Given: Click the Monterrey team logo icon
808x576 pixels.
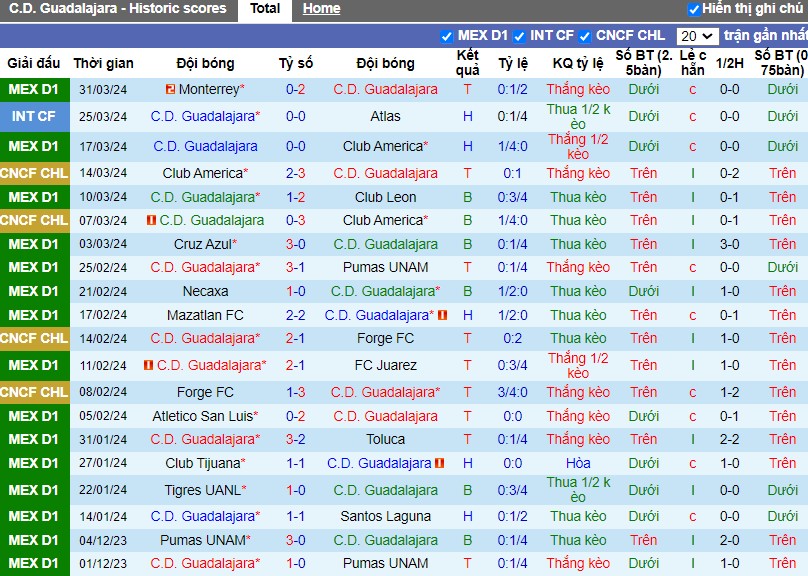Looking at the screenshot, I should (170, 90).
